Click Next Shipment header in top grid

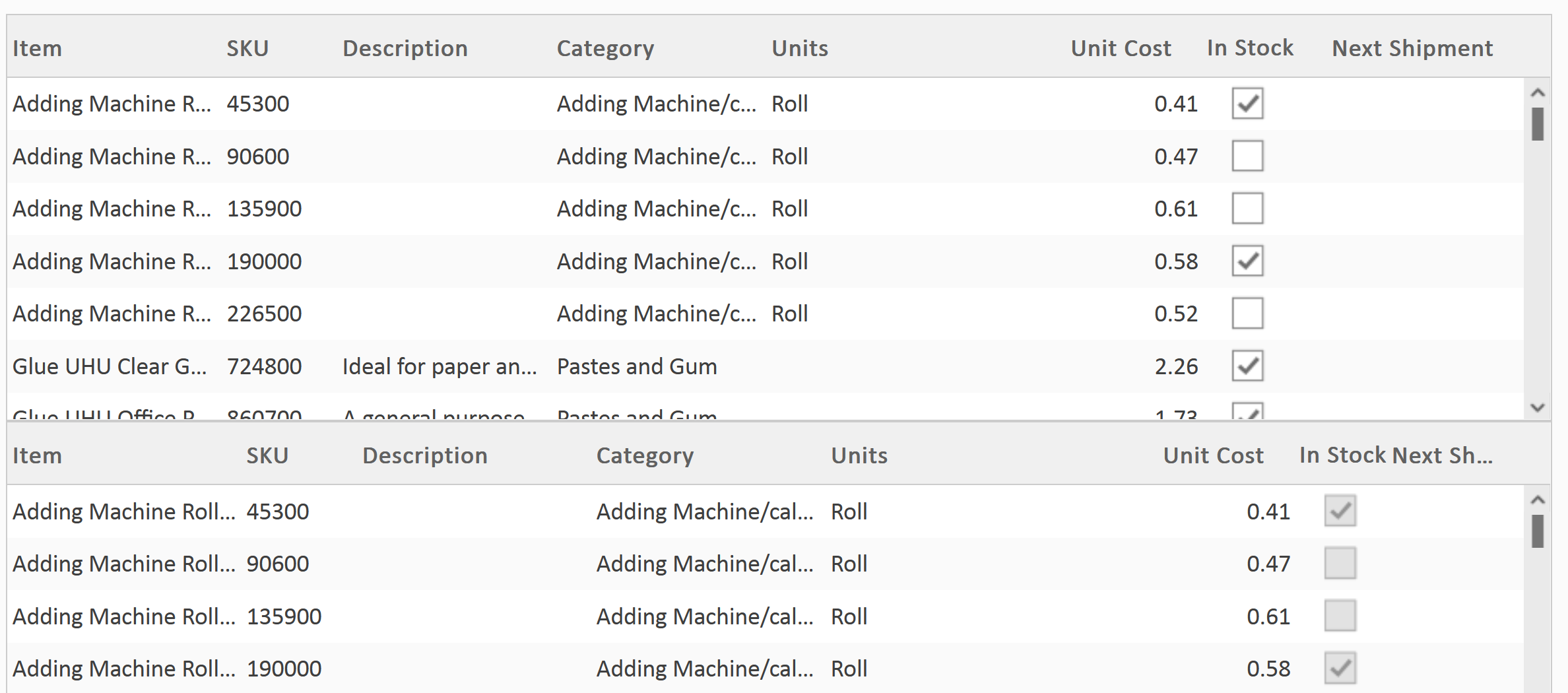pos(1412,48)
